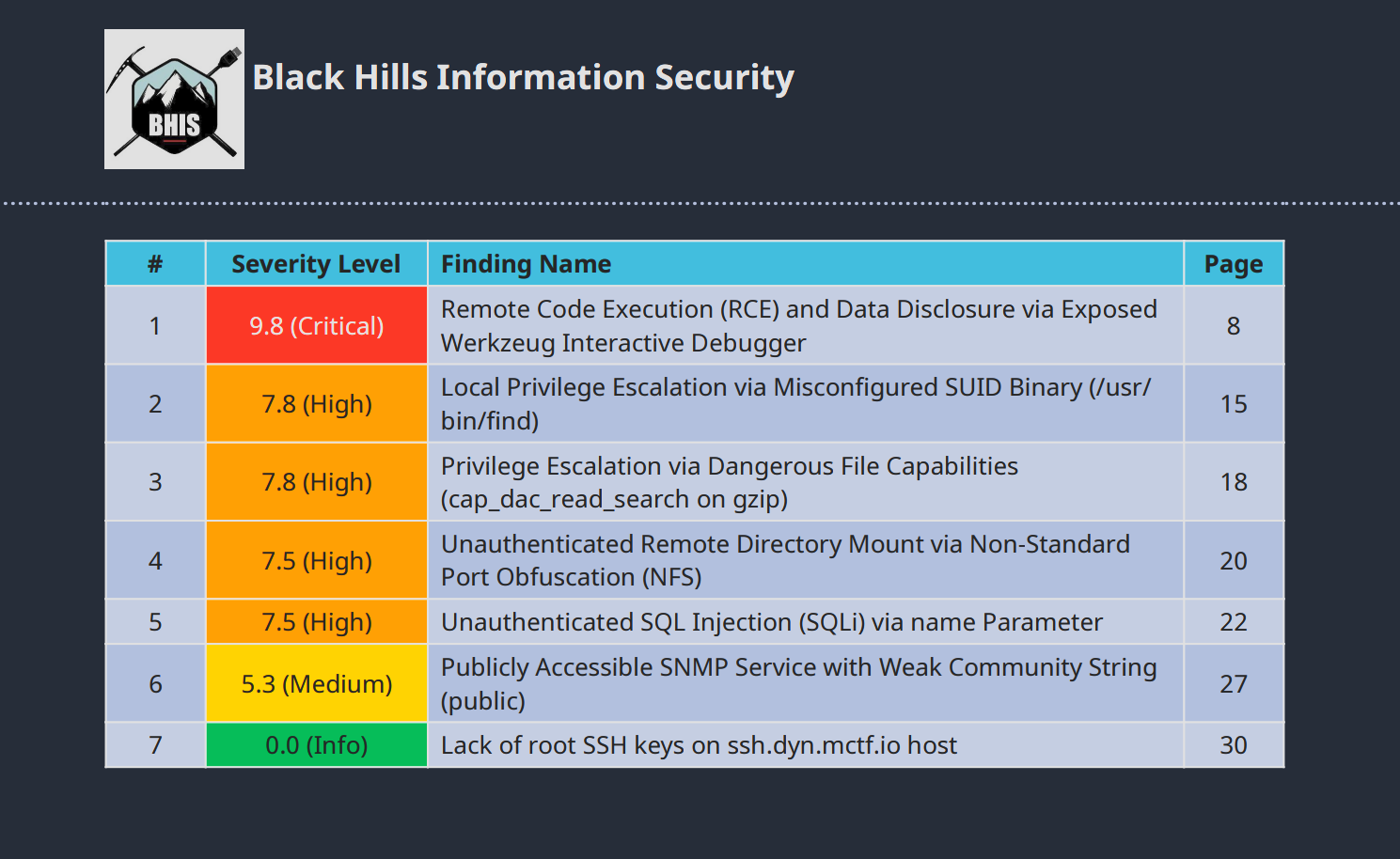Click the '#' column header
Viewport: 1400px width, 859px height.
coord(155,264)
